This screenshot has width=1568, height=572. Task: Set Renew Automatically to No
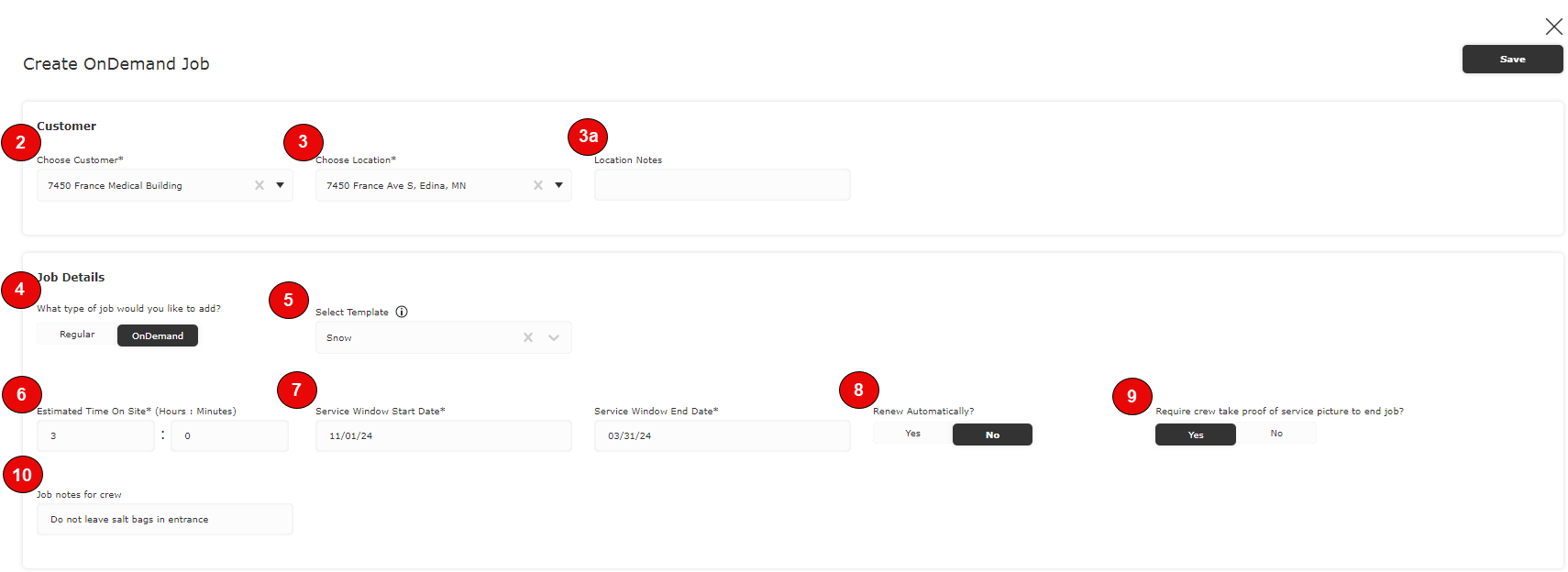(992, 434)
